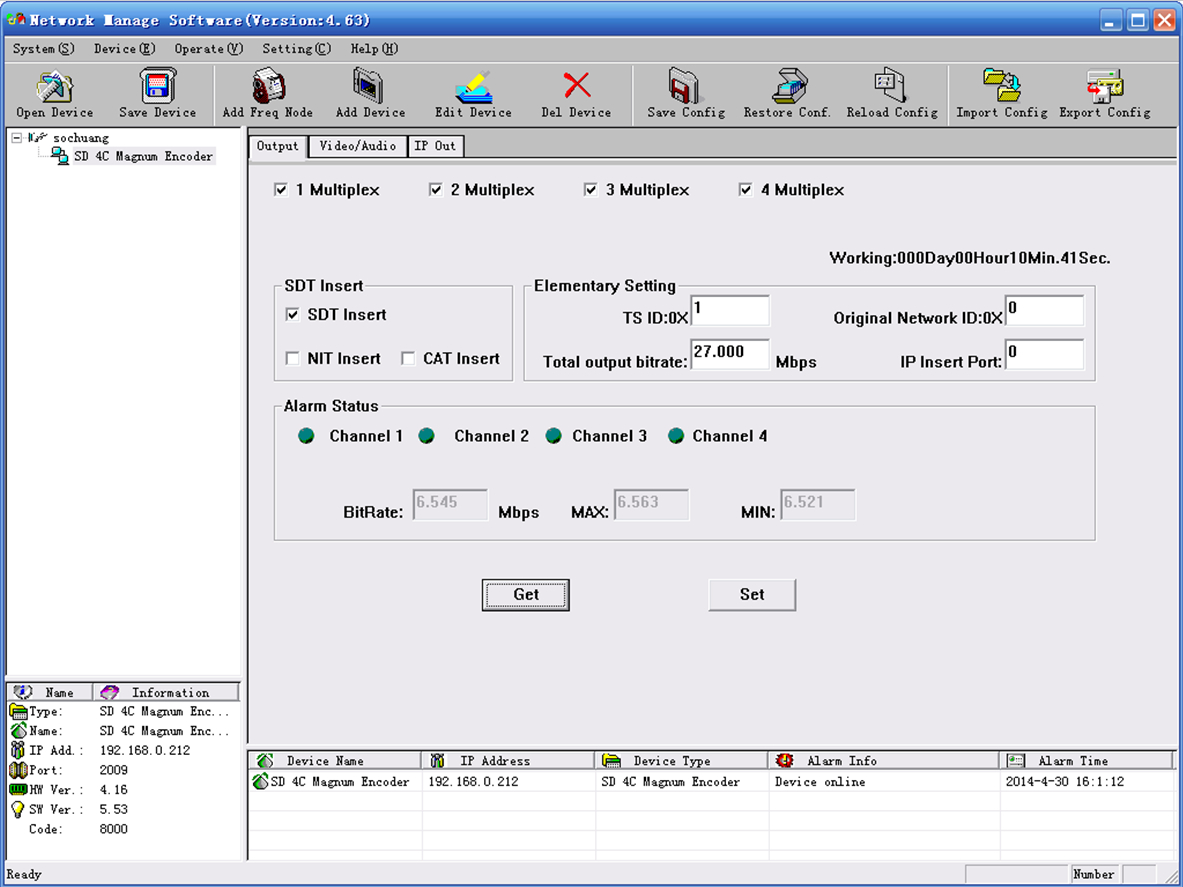Click the Ready status bar text
This screenshot has width=1183, height=887.
click(x=24, y=874)
